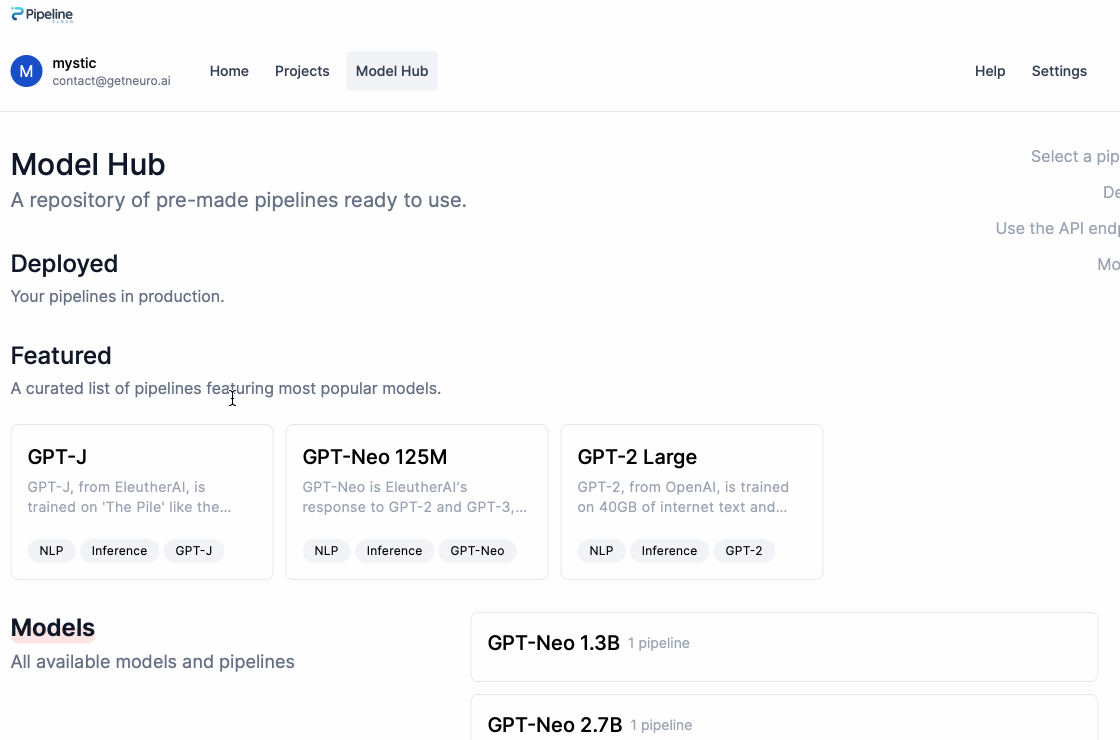Click the GPT-Neo tag chip

(477, 551)
